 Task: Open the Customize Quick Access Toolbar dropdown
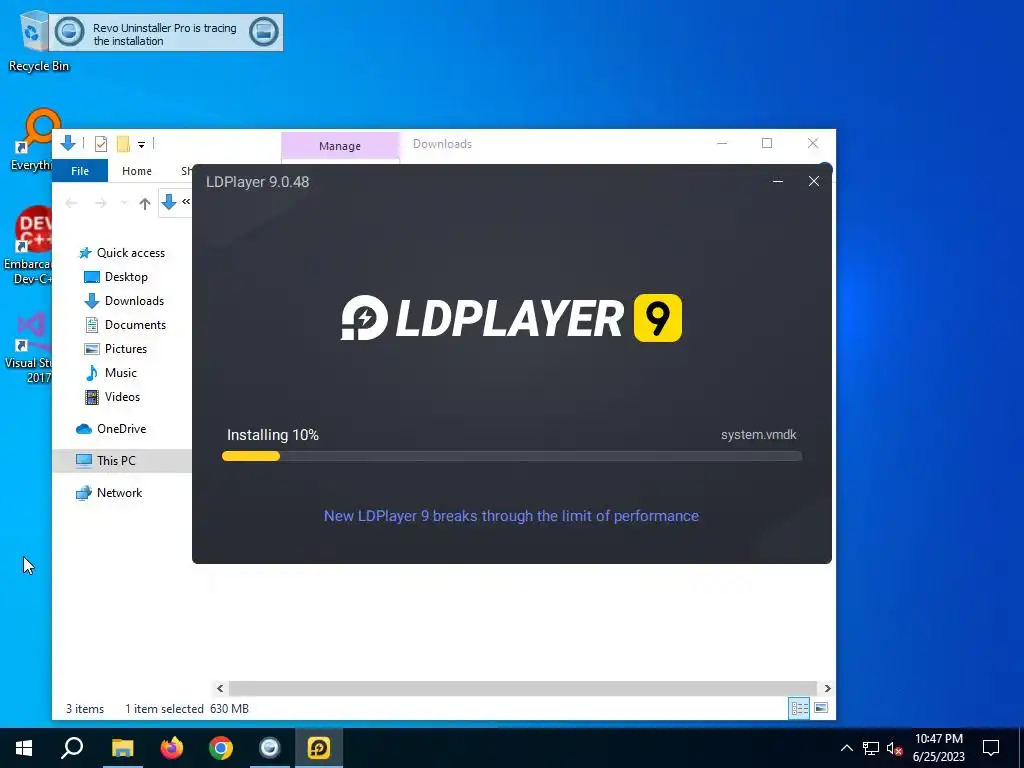[141, 144]
